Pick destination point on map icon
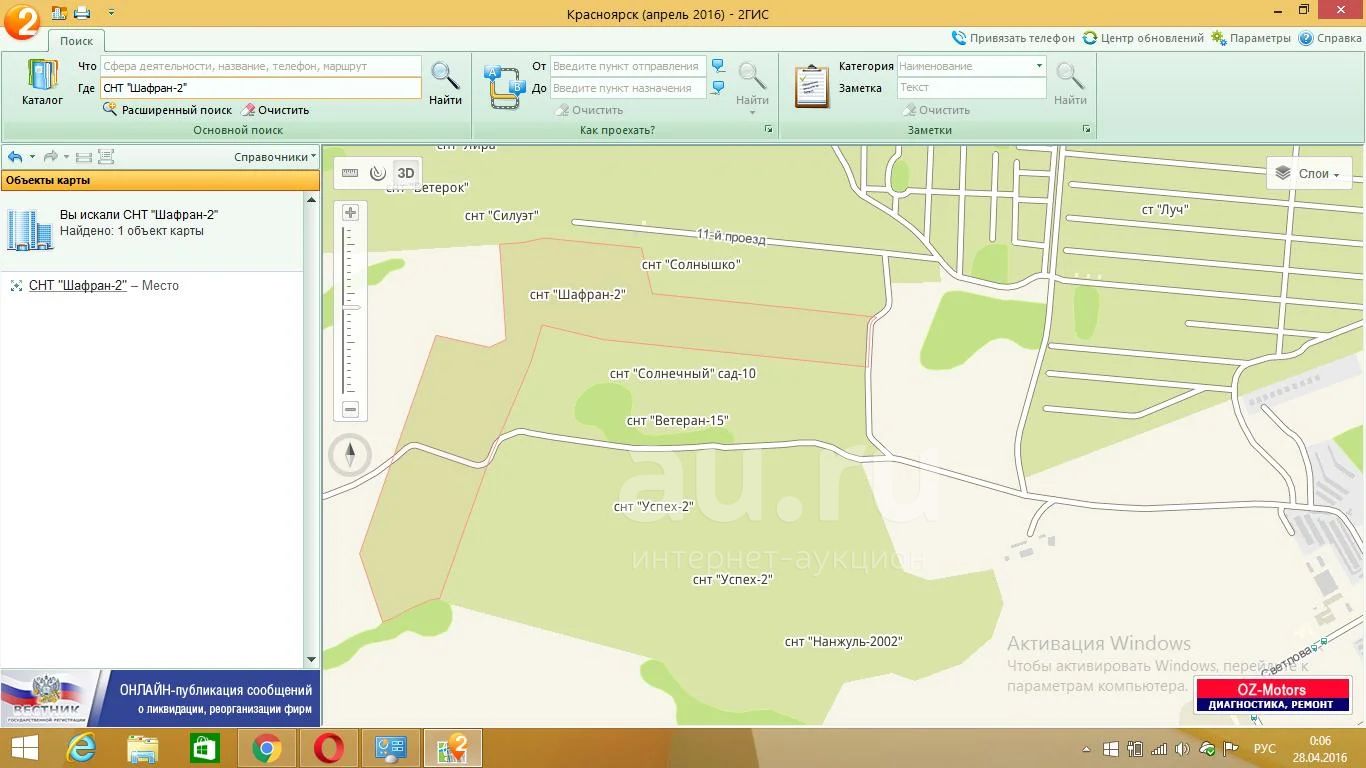 (718, 88)
